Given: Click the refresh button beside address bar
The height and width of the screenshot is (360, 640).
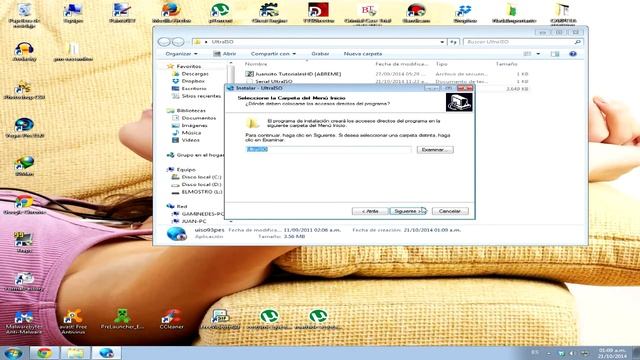Looking at the screenshot, I should [453, 42].
